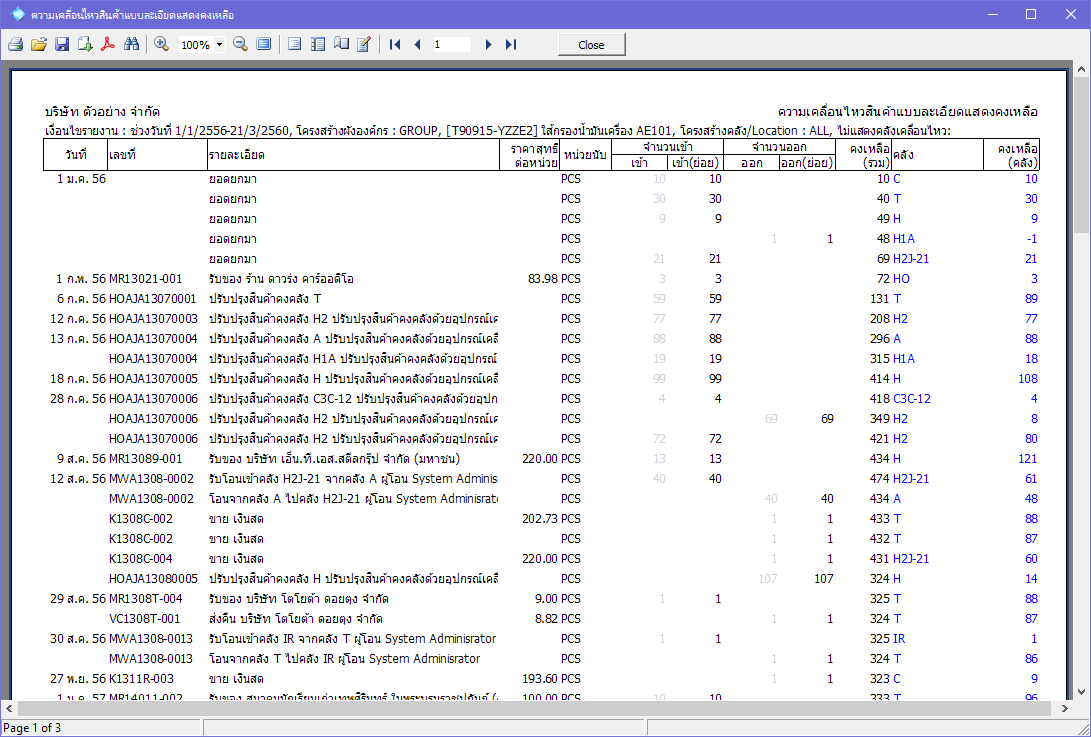Click the Export report icon
The height and width of the screenshot is (737, 1091).
[85, 45]
